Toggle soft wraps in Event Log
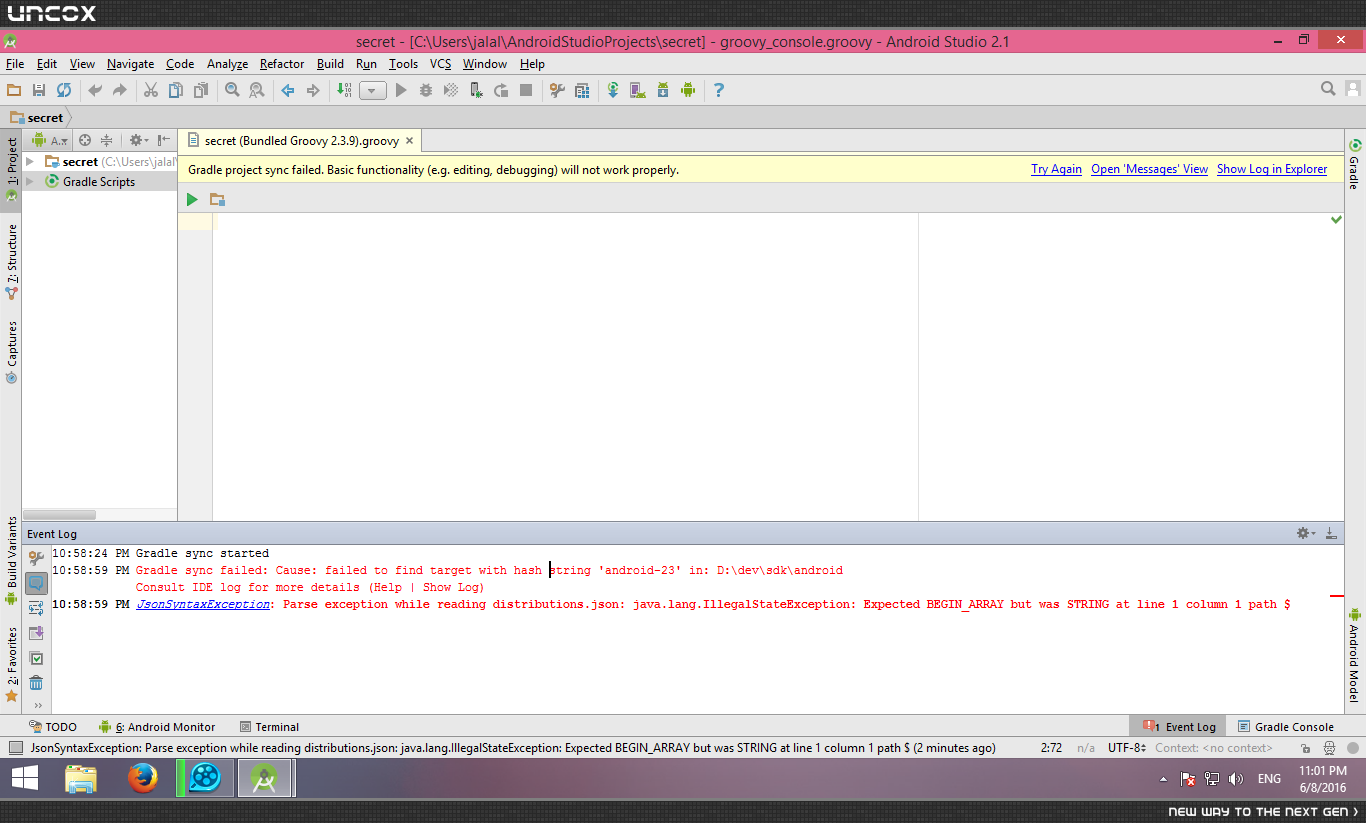This screenshot has width=1366, height=823. pos(36,608)
